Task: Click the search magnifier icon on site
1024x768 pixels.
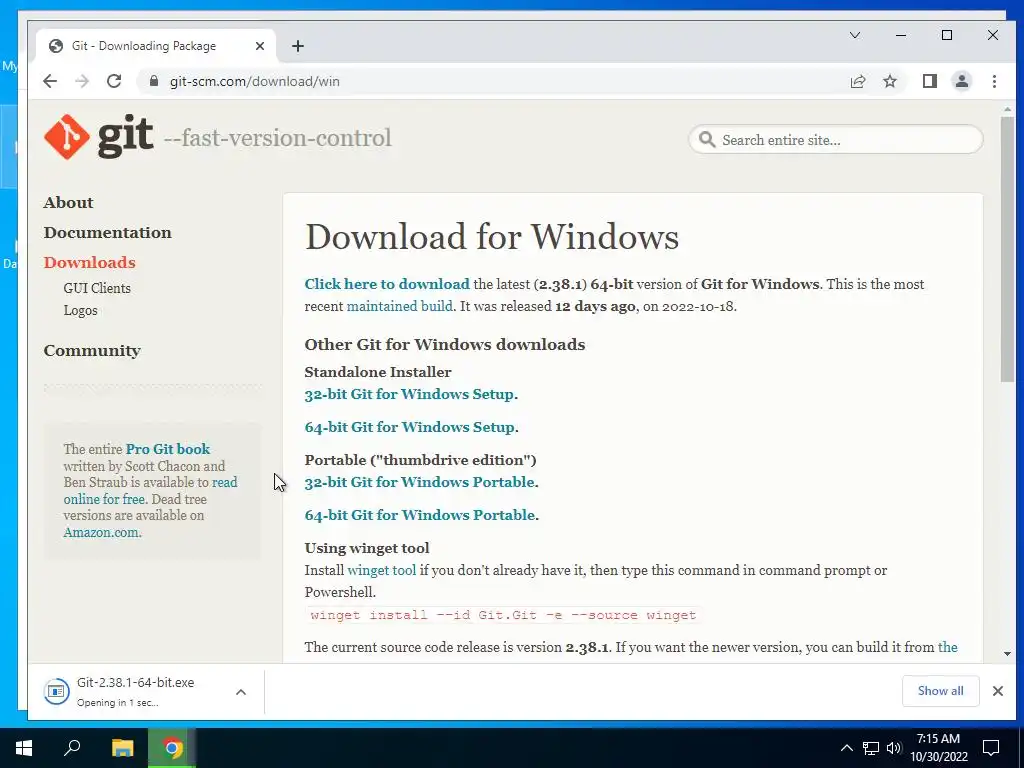Action: [707, 139]
